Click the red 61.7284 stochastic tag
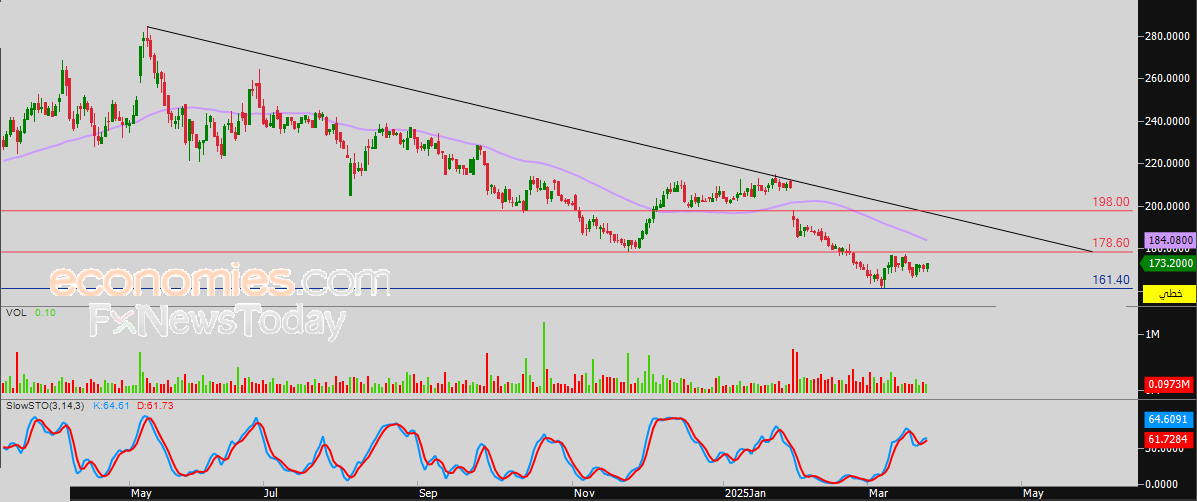1197x502 pixels. [x=1168, y=439]
